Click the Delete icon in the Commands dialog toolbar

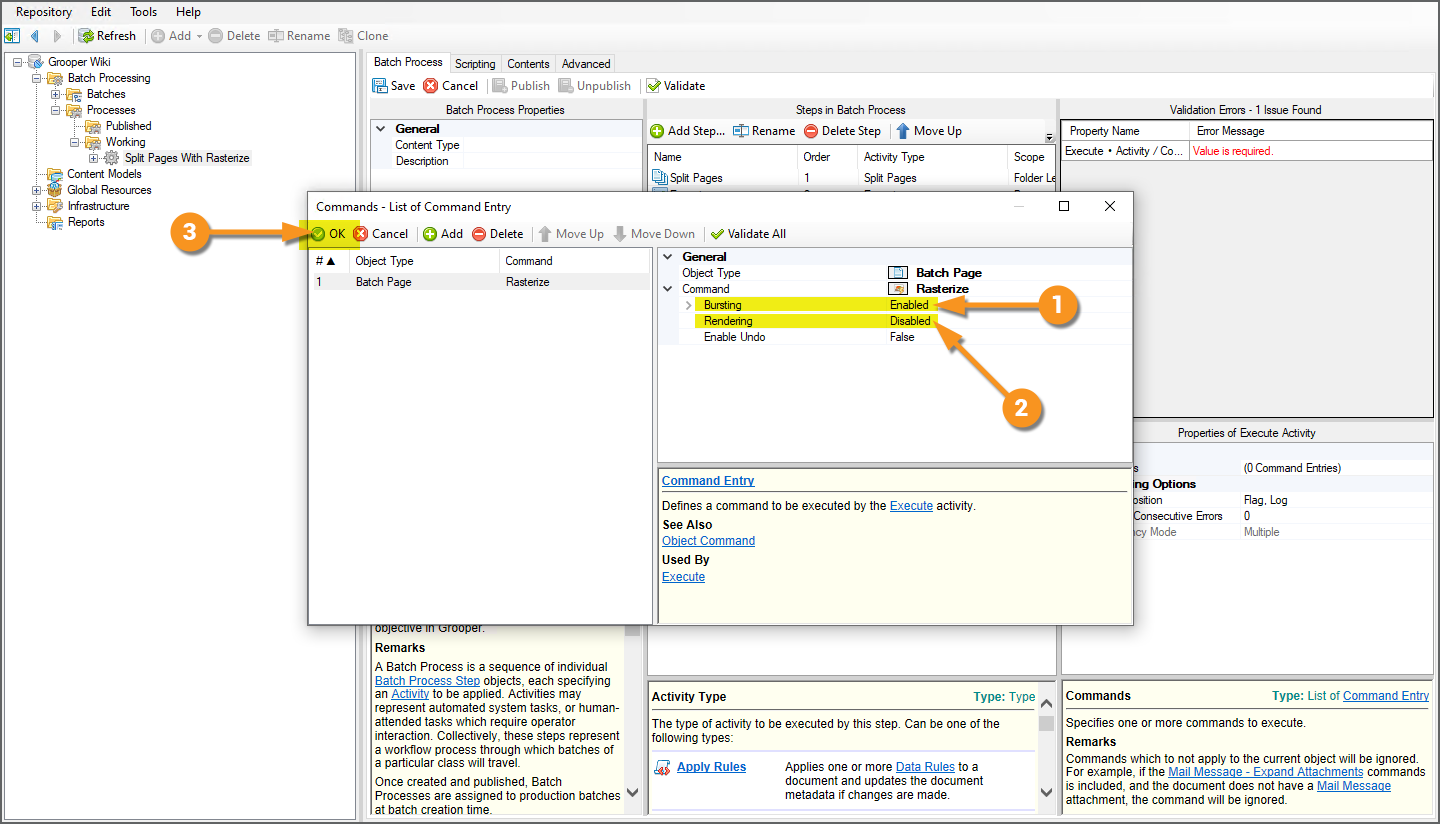480,234
